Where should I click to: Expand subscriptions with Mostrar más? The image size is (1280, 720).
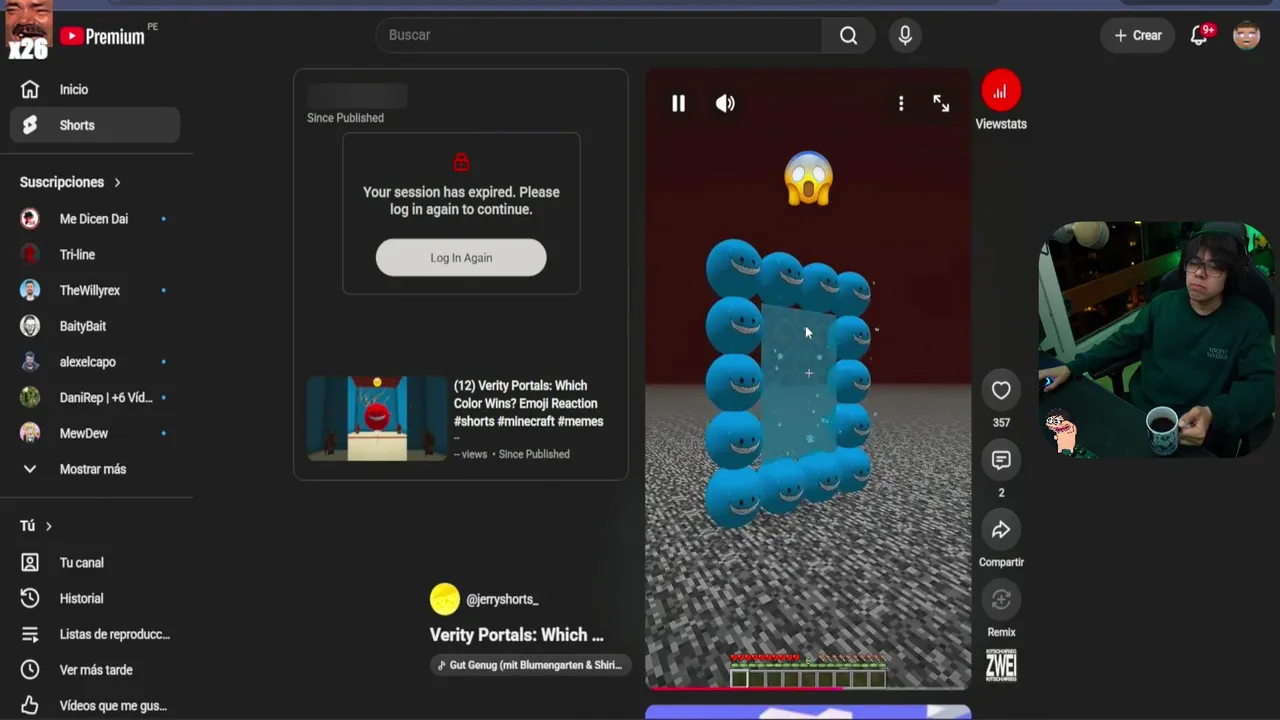point(95,469)
